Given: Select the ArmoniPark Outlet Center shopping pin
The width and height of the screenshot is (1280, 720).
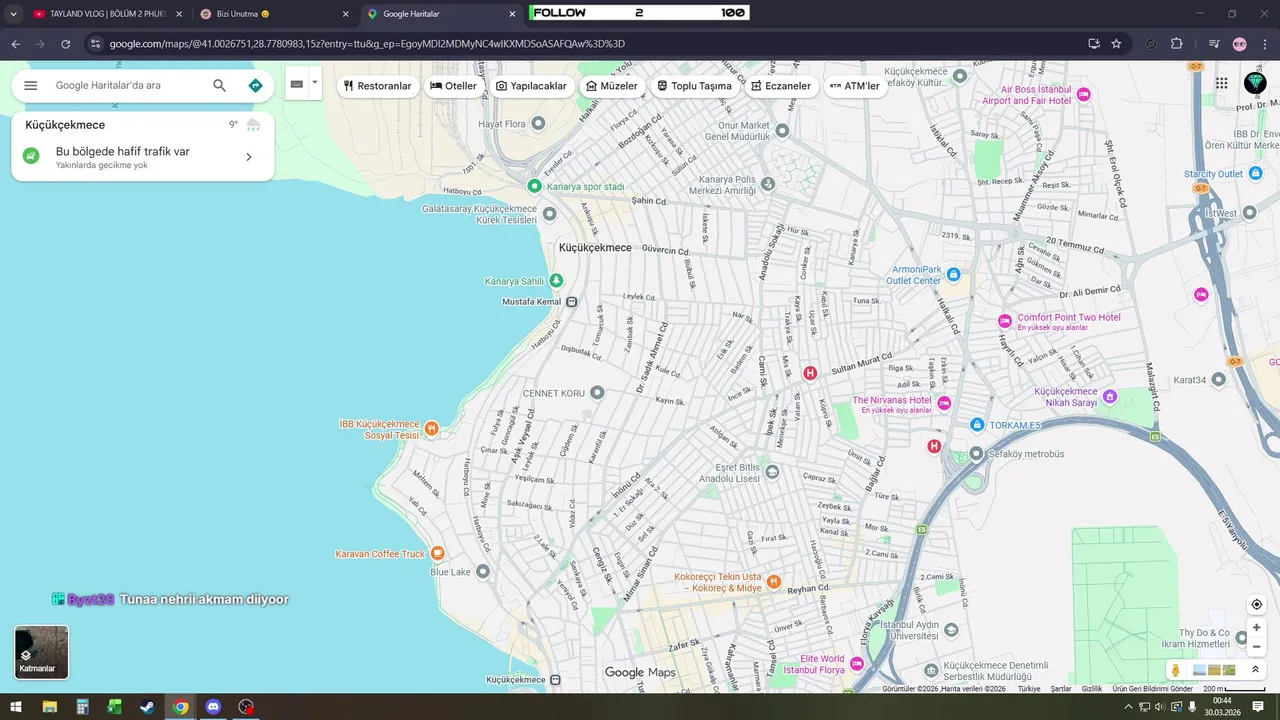Looking at the screenshot, I should 954,274.
